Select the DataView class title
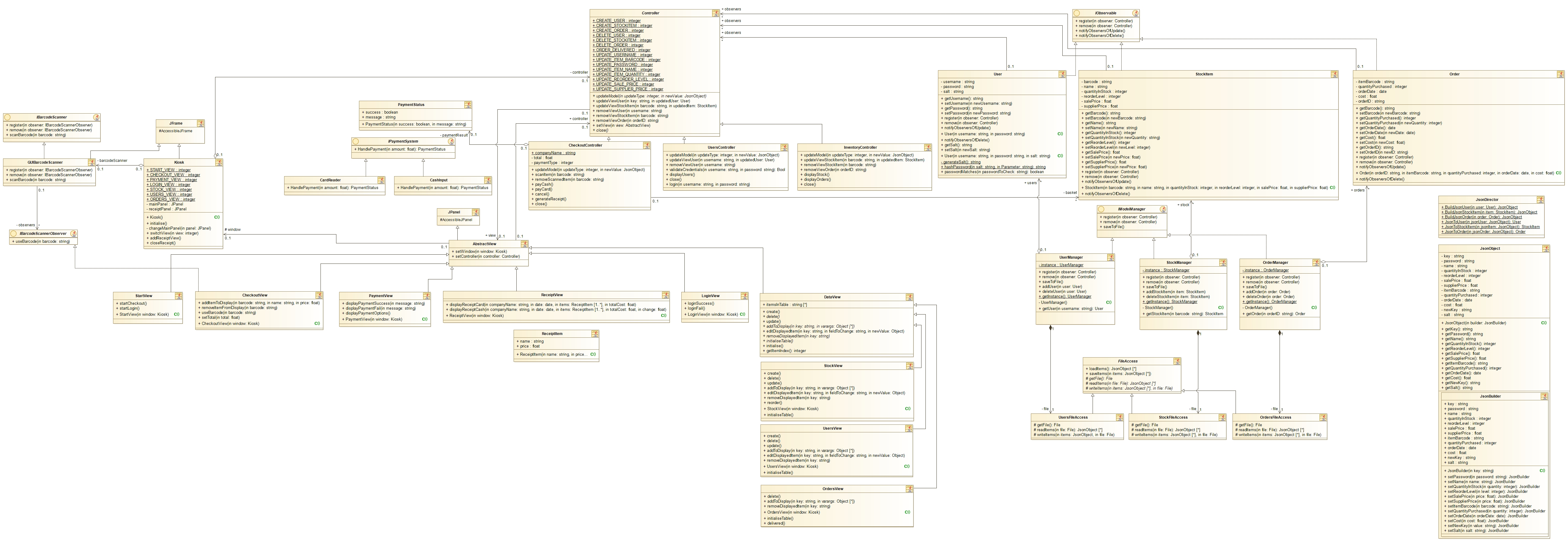The image size is (1568, 542). [x=832, y=297]
